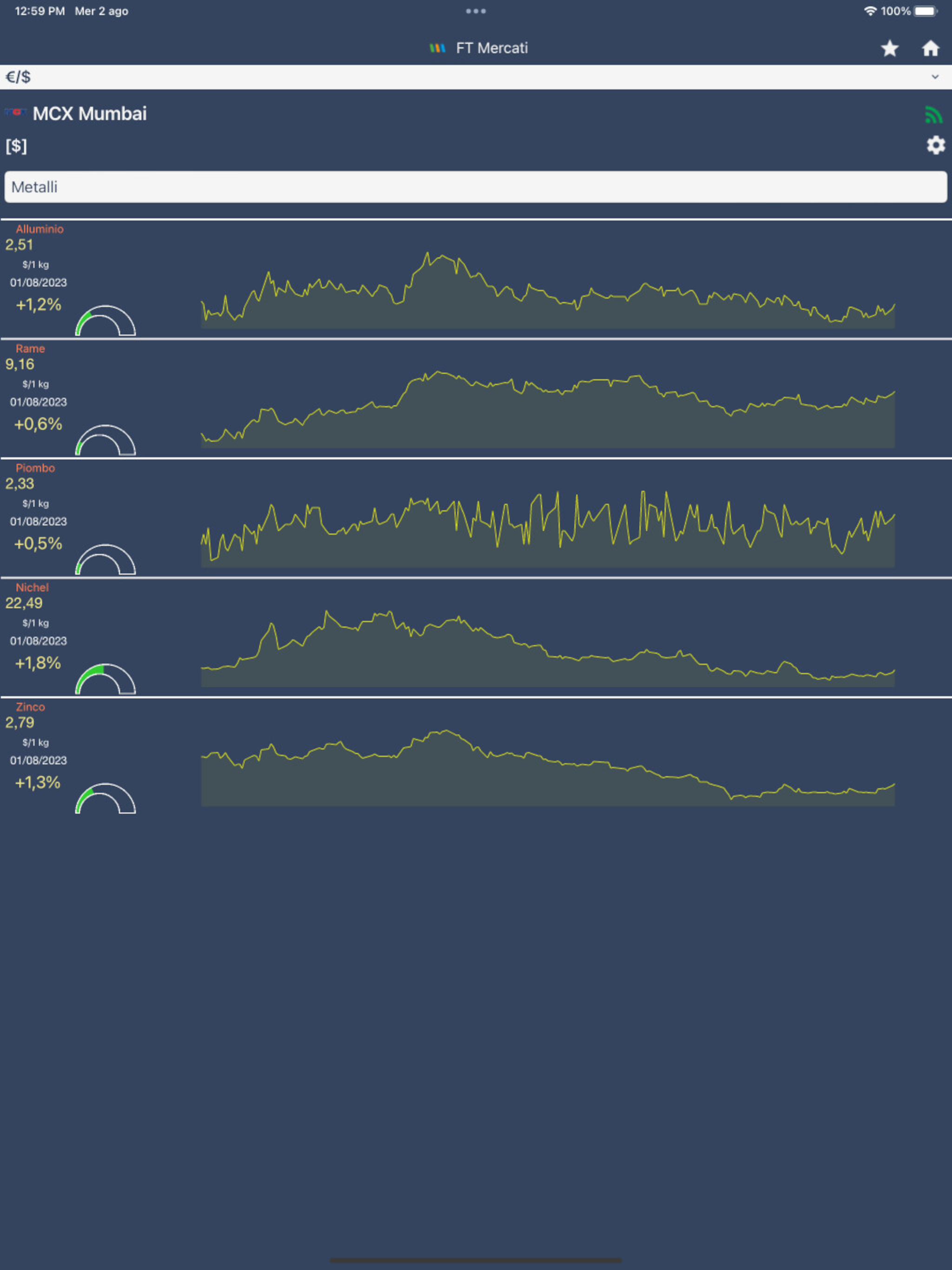Tap the +0,6% change value

[x=38, y=424]
